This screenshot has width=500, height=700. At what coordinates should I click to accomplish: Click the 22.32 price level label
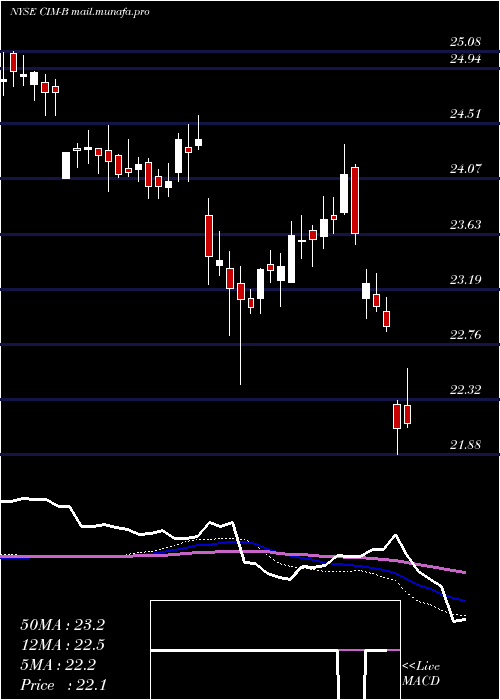click(465, 390)
